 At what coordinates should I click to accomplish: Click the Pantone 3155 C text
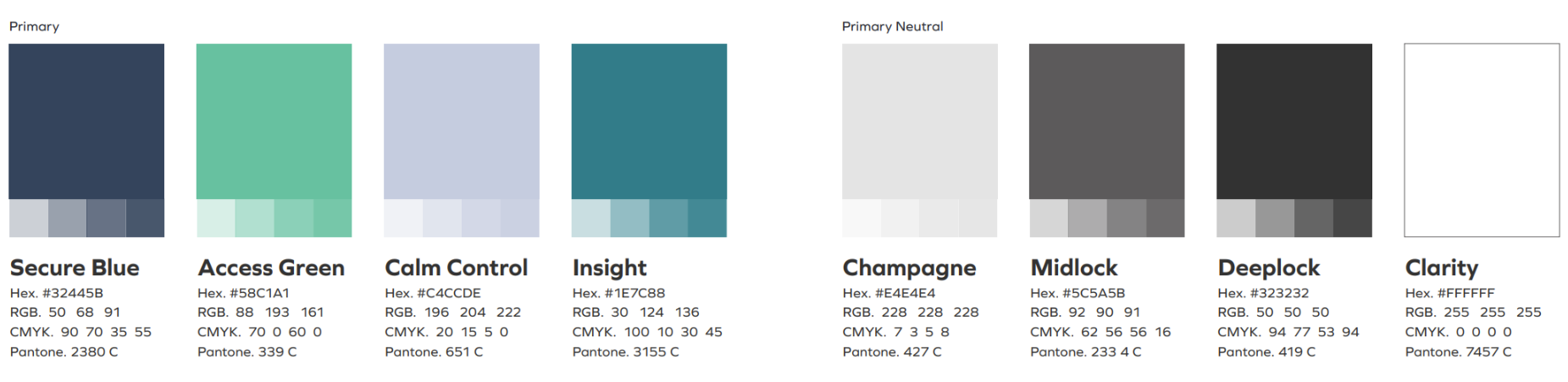pyautogui.click(x=626, y=352)
